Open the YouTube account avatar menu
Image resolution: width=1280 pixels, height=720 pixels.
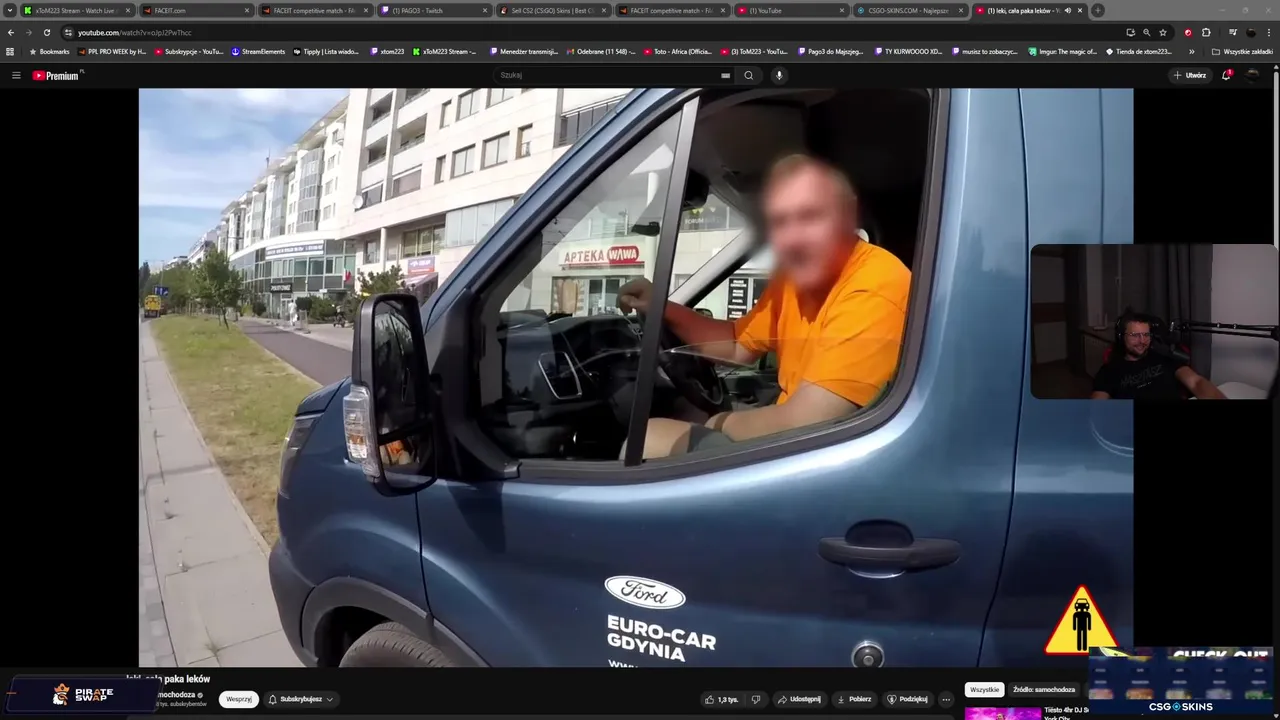click(1252, 75)
